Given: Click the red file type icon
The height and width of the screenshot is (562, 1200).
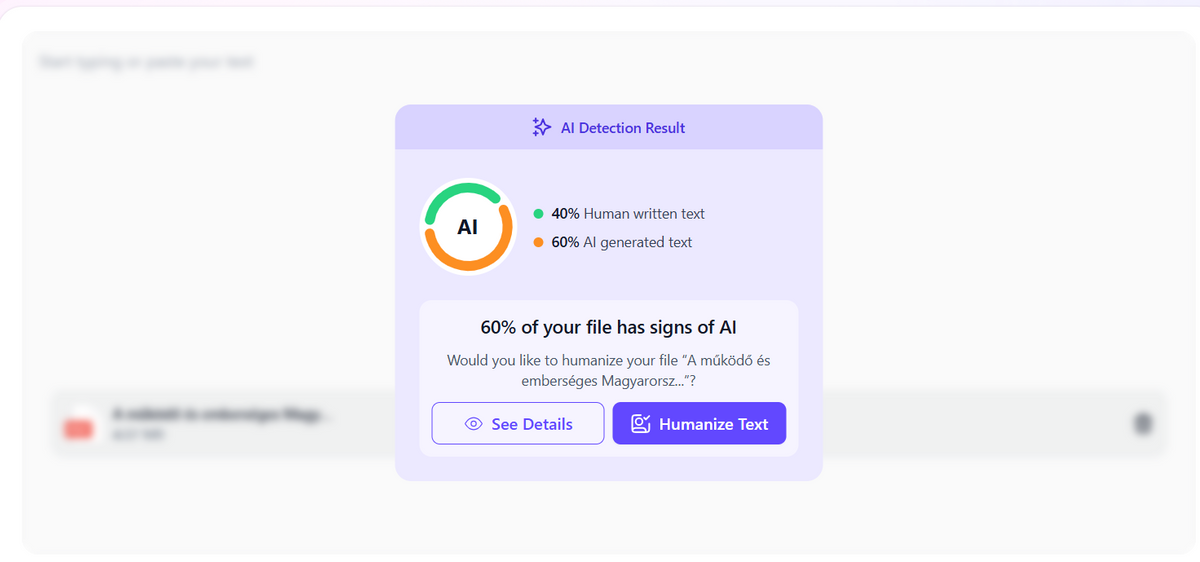Looking at the screenshot, I should pyautogui.click(x=78, y=428).
